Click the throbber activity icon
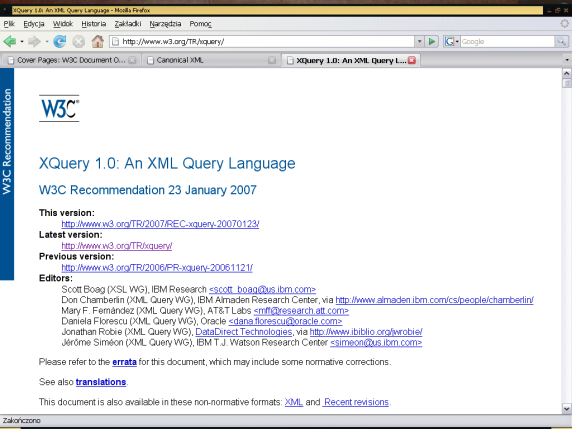Screen dimensions: 572x429 coord(565,24)
